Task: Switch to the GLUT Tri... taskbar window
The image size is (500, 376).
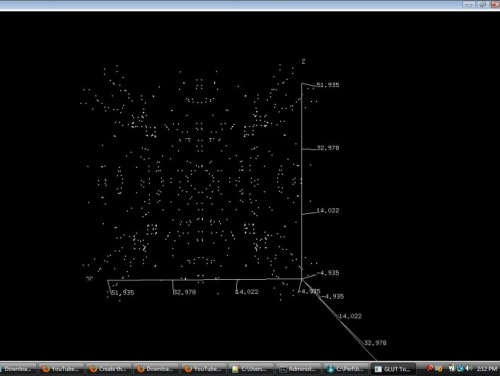Action: pos(394,369)
